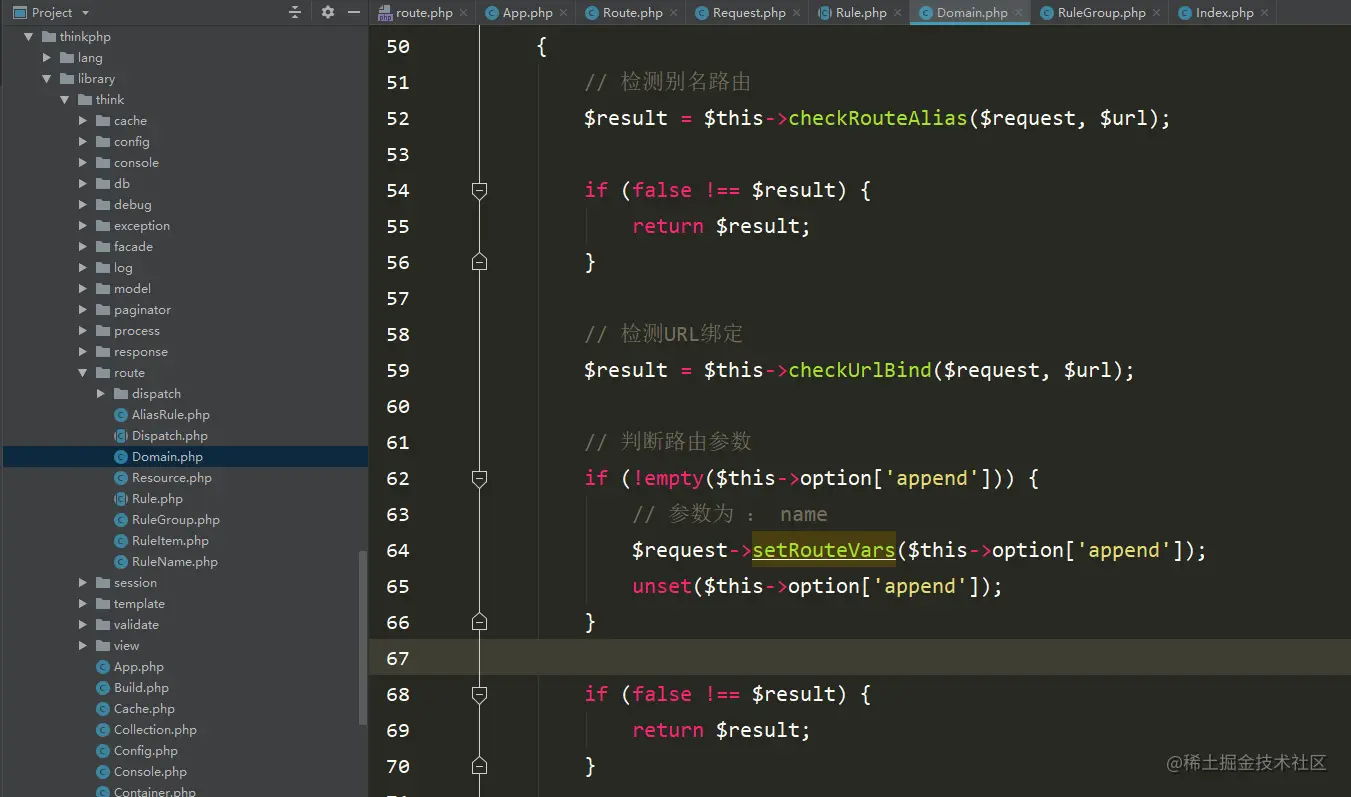Click the db folder icon
The image size is (1351, 797).
(x=103, y=184)
